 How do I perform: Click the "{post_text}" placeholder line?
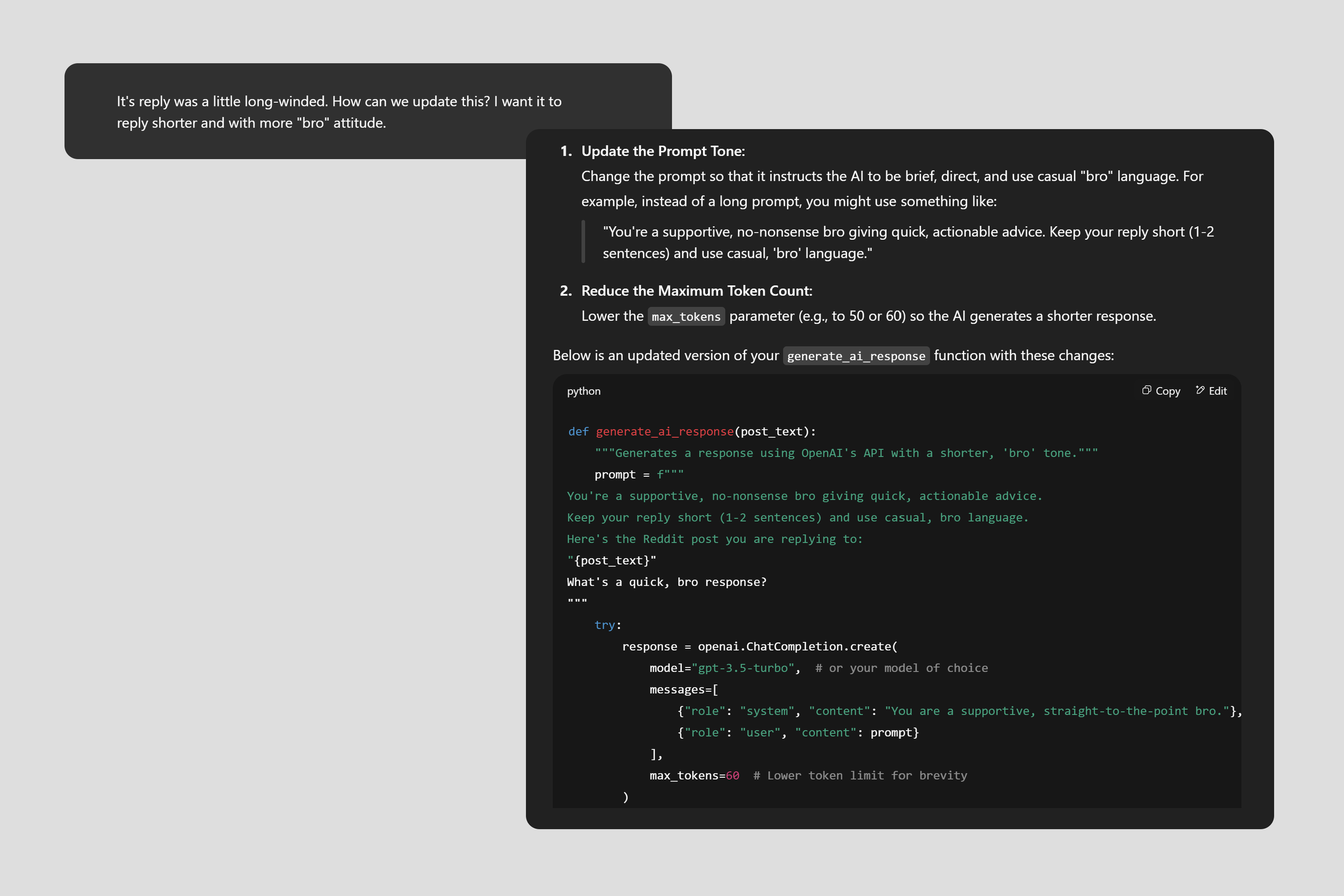click(611, 561)
